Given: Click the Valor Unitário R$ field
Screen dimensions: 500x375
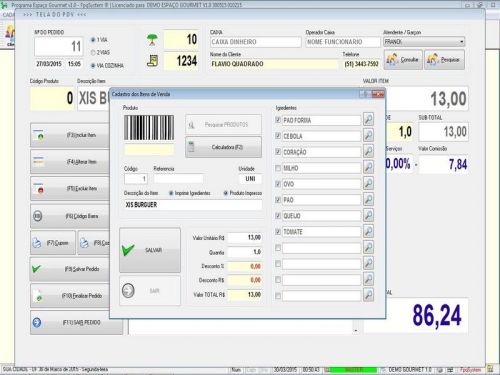Looking at the screenshot, I should point(245,238).
